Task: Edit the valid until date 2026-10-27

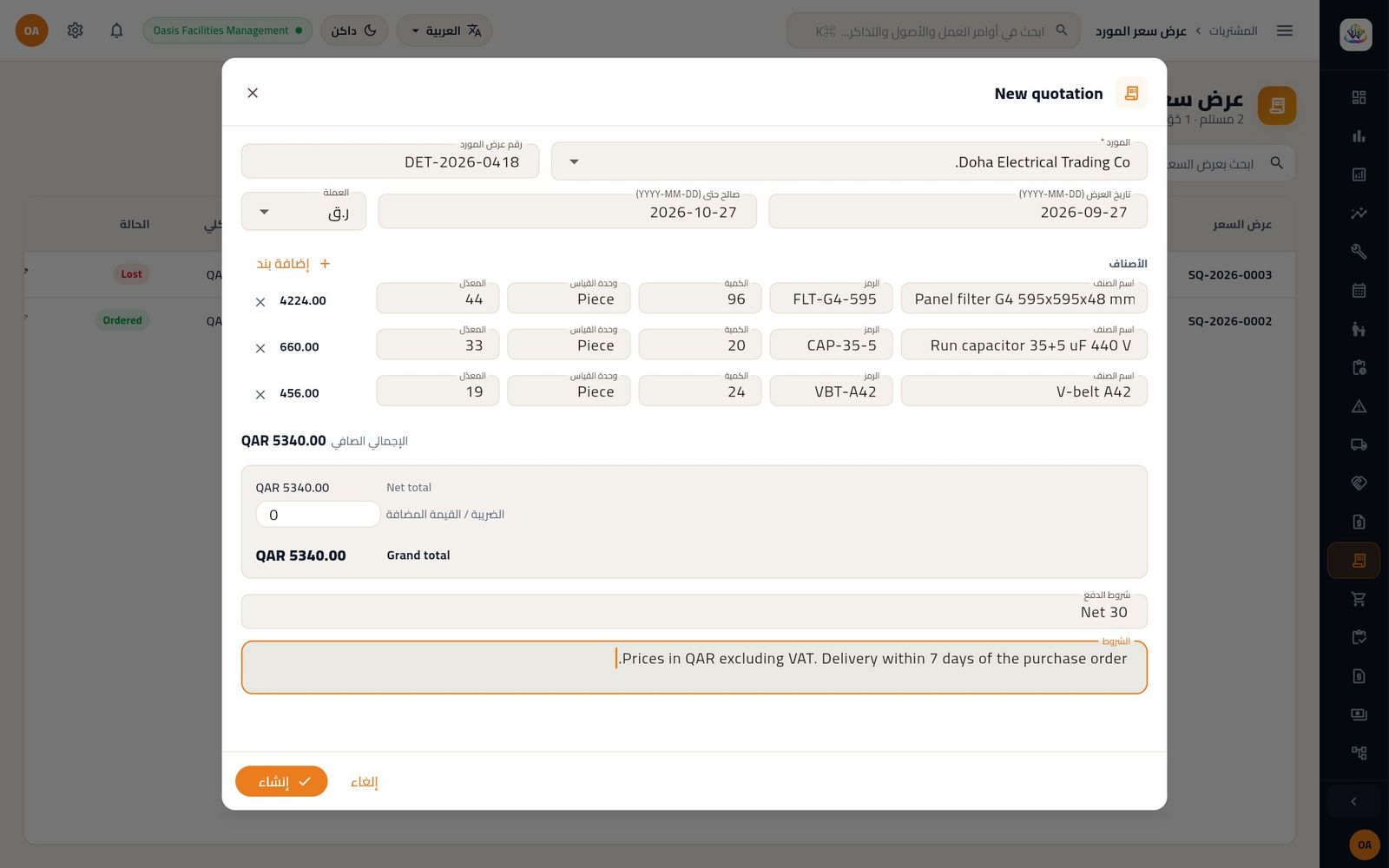Action: tap(568, 212)
